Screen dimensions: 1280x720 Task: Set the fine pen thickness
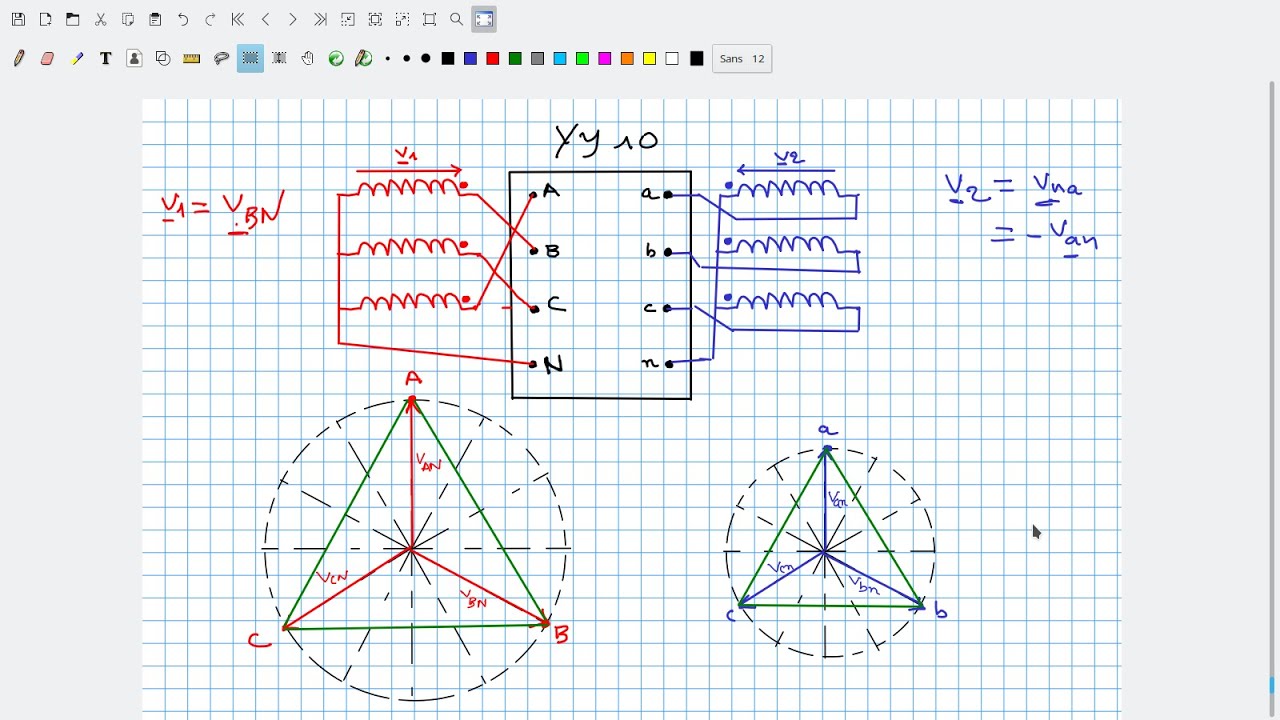388,59
